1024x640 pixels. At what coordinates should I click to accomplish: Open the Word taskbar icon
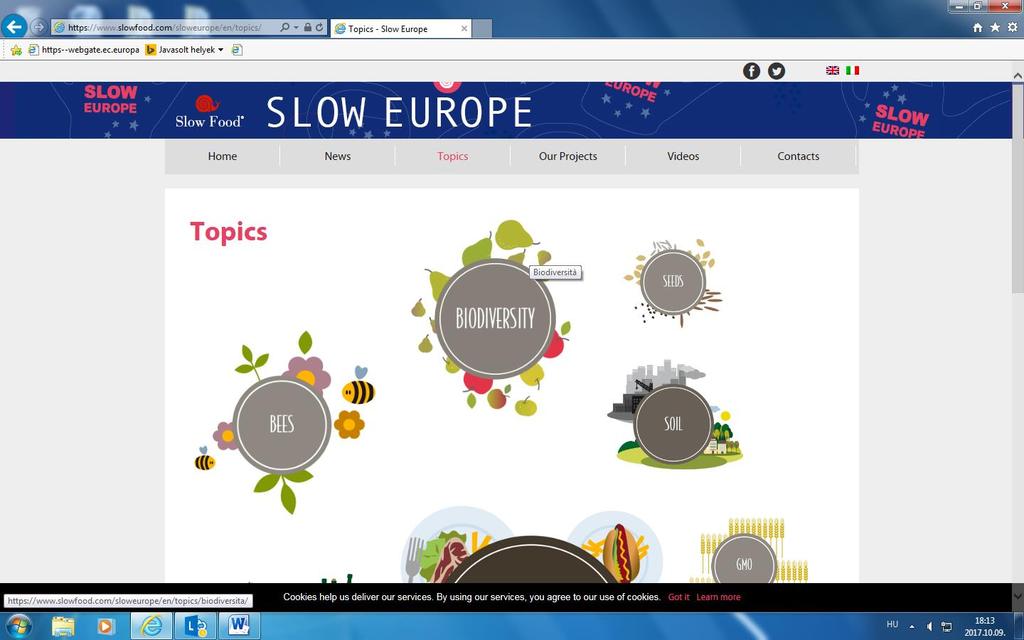point(239,626)
